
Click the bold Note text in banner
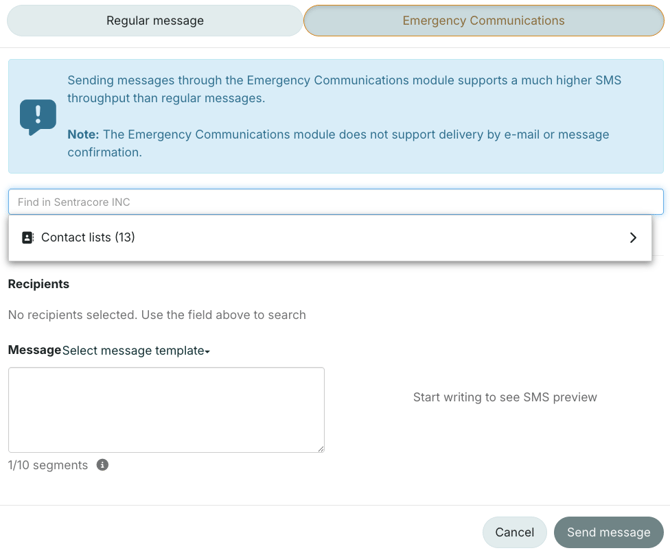pyautogui.click(x=83, y=134)
